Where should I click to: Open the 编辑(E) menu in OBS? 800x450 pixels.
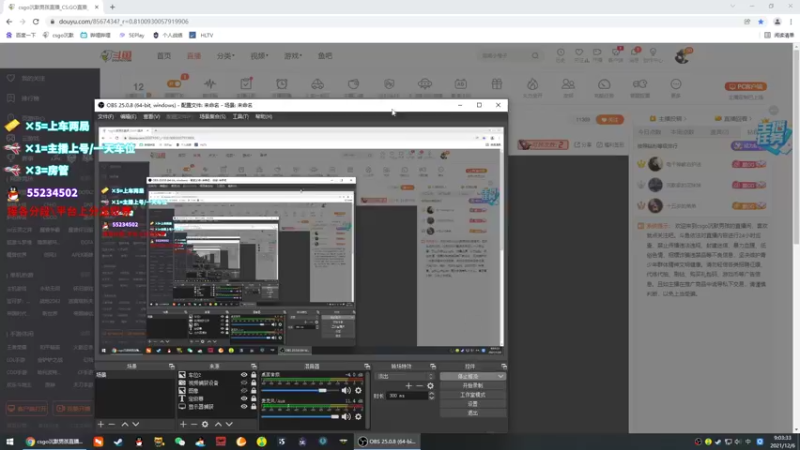click(128, 117)
